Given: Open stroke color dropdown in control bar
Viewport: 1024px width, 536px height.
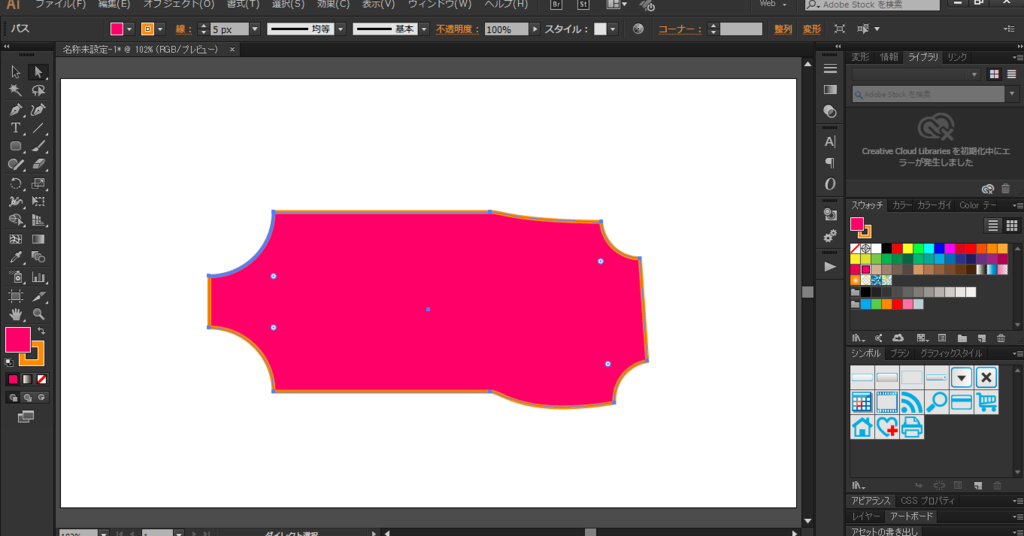Looking at the screenshot, I should pyautogui.click(x=161, y=29).
